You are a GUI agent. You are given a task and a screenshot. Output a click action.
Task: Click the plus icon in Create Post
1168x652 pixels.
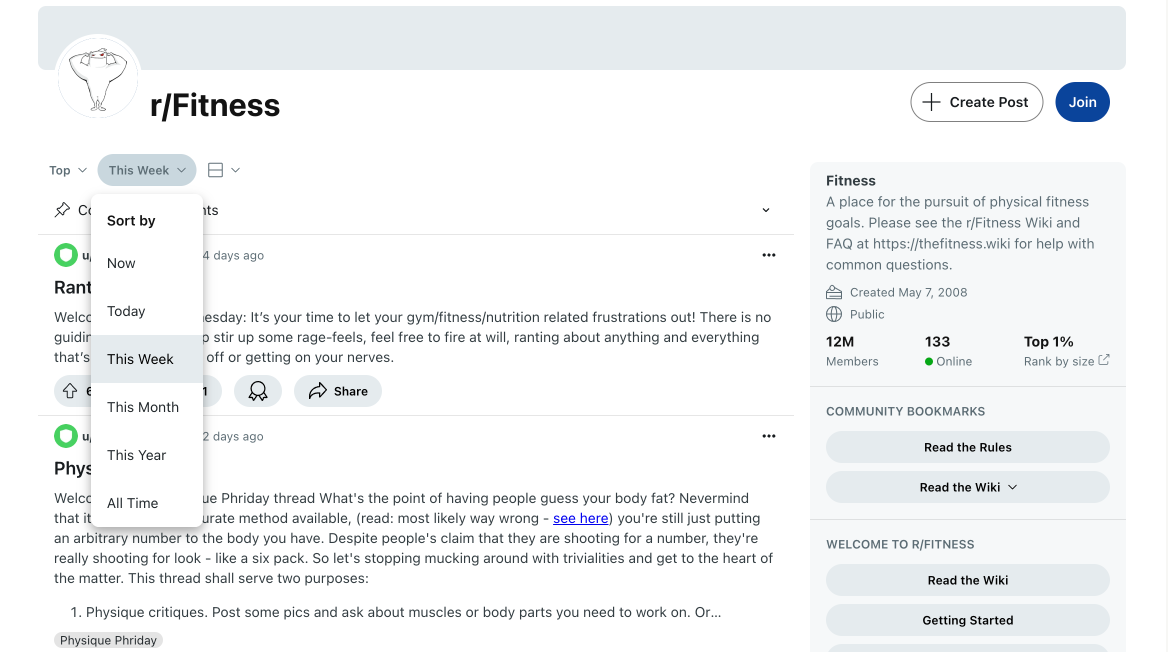931,102
